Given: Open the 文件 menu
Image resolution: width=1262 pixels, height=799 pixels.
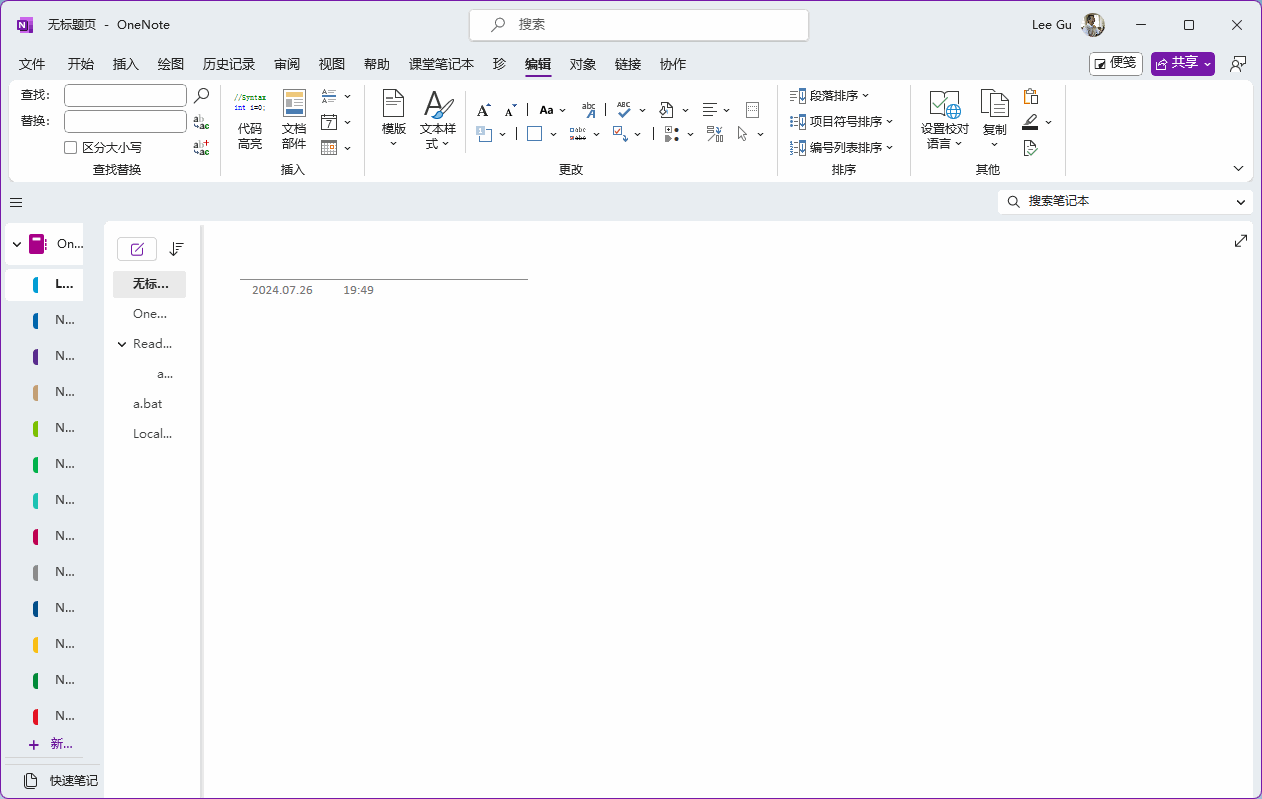Looking at the screenshot, I should click(32, 64).
